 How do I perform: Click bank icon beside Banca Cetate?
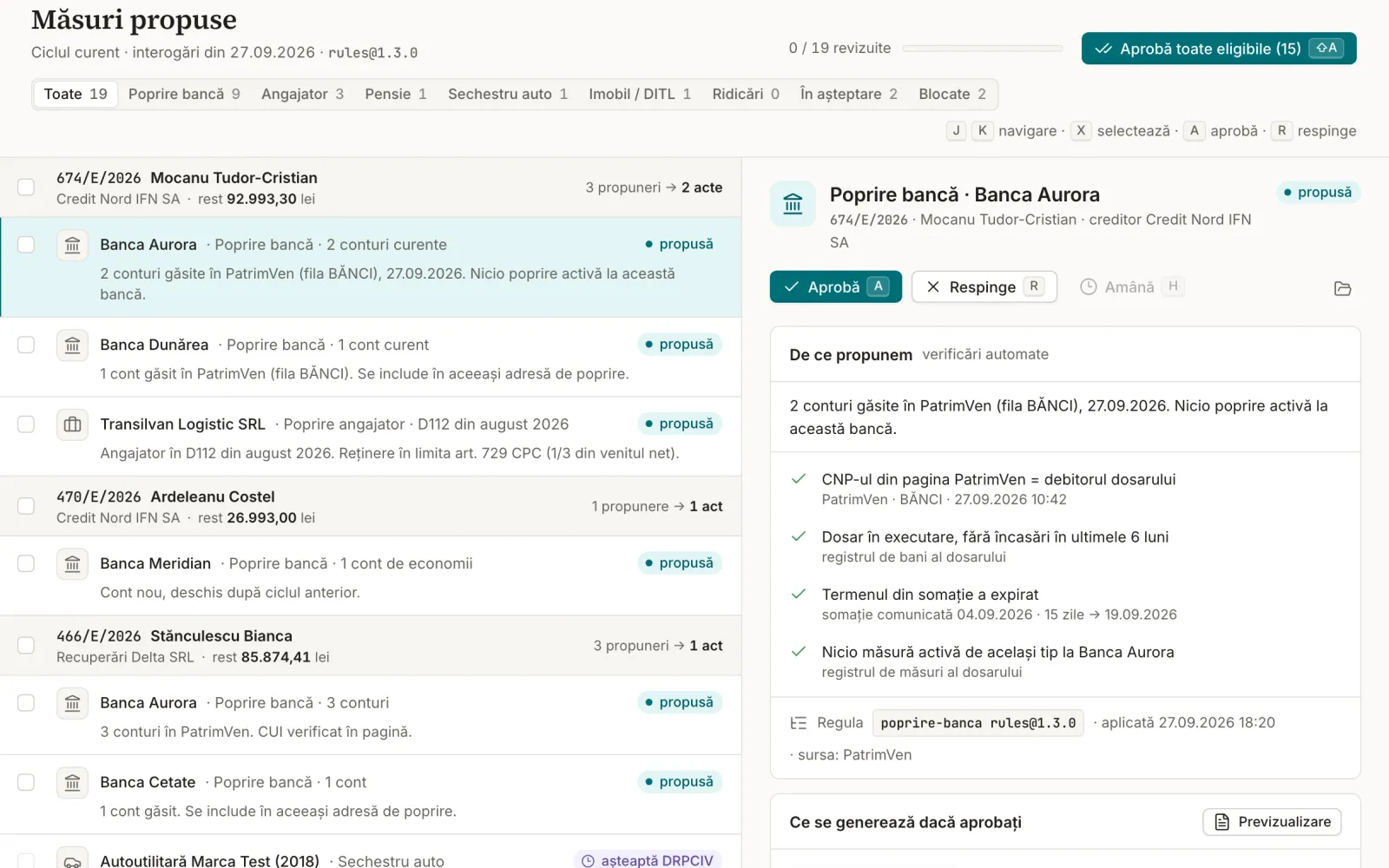[x=73, y=783]
